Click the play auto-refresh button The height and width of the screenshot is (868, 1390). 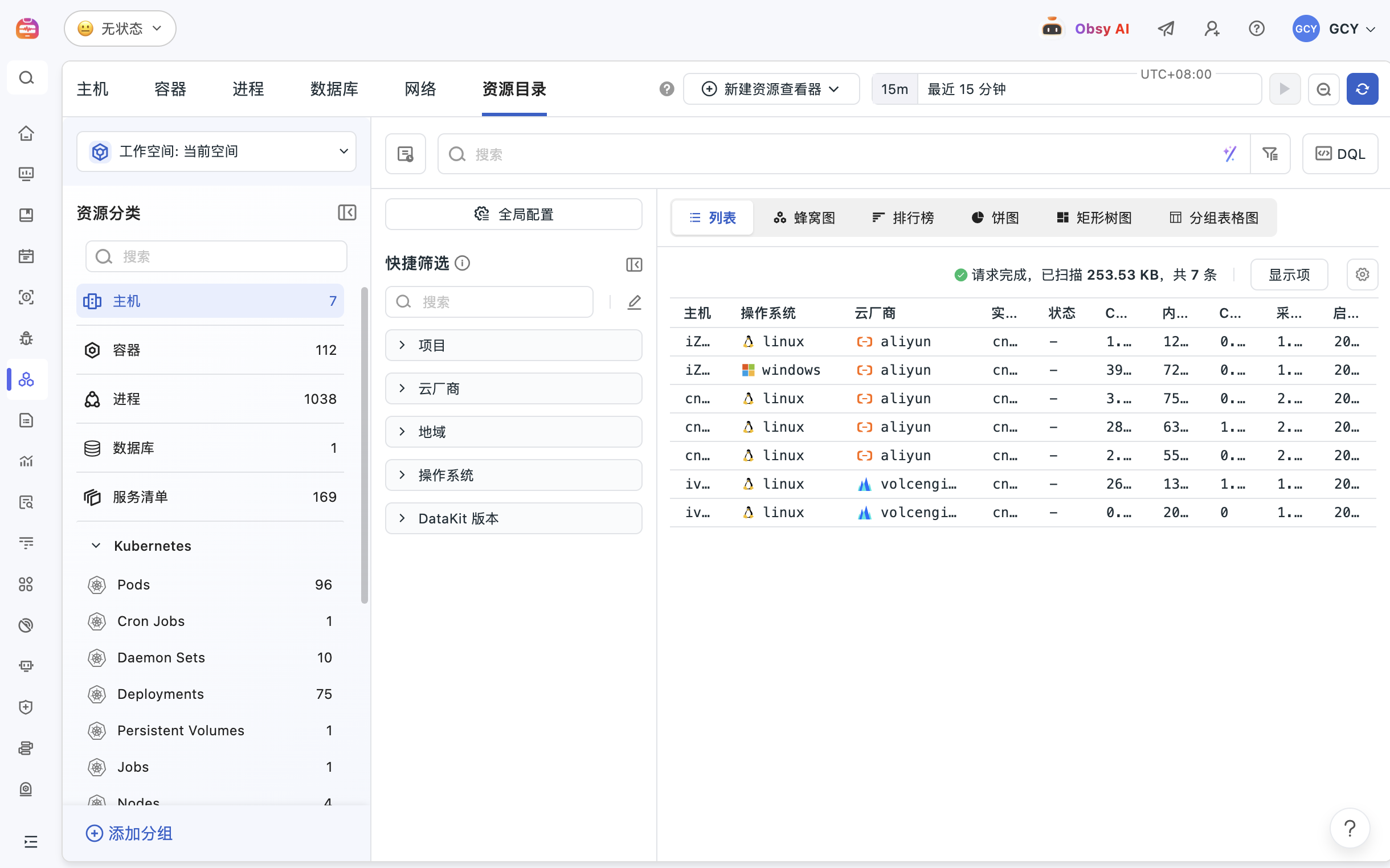[1285, 89]
